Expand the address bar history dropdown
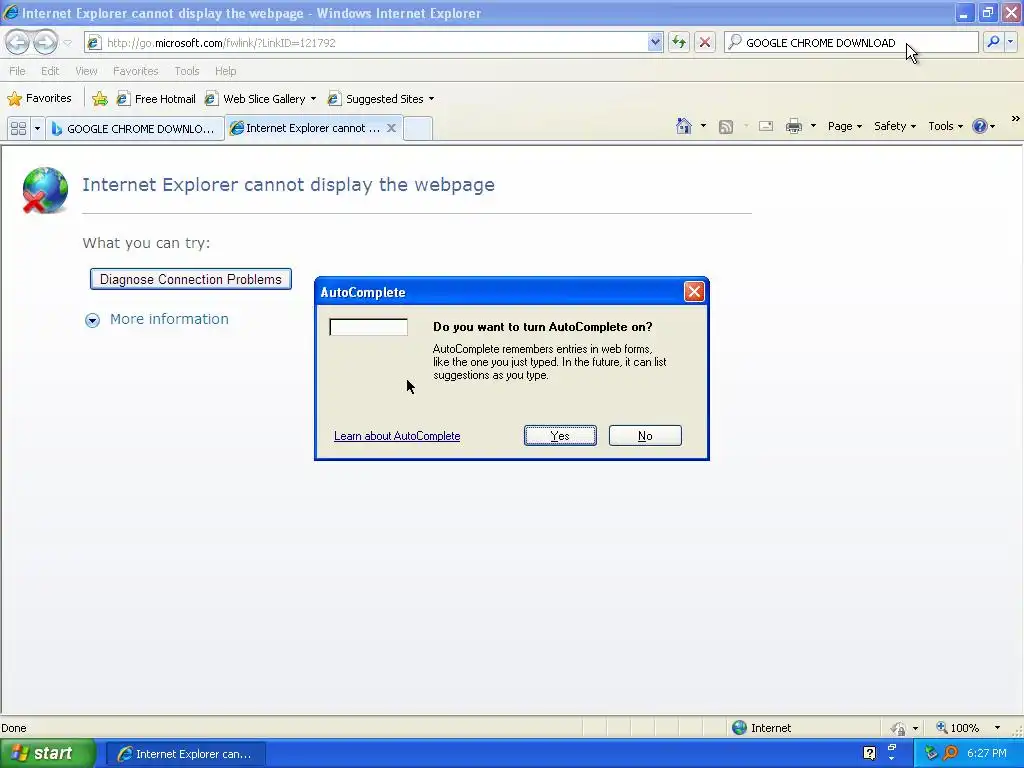Viewport: 1024px width, 768px height. [655, 42]
